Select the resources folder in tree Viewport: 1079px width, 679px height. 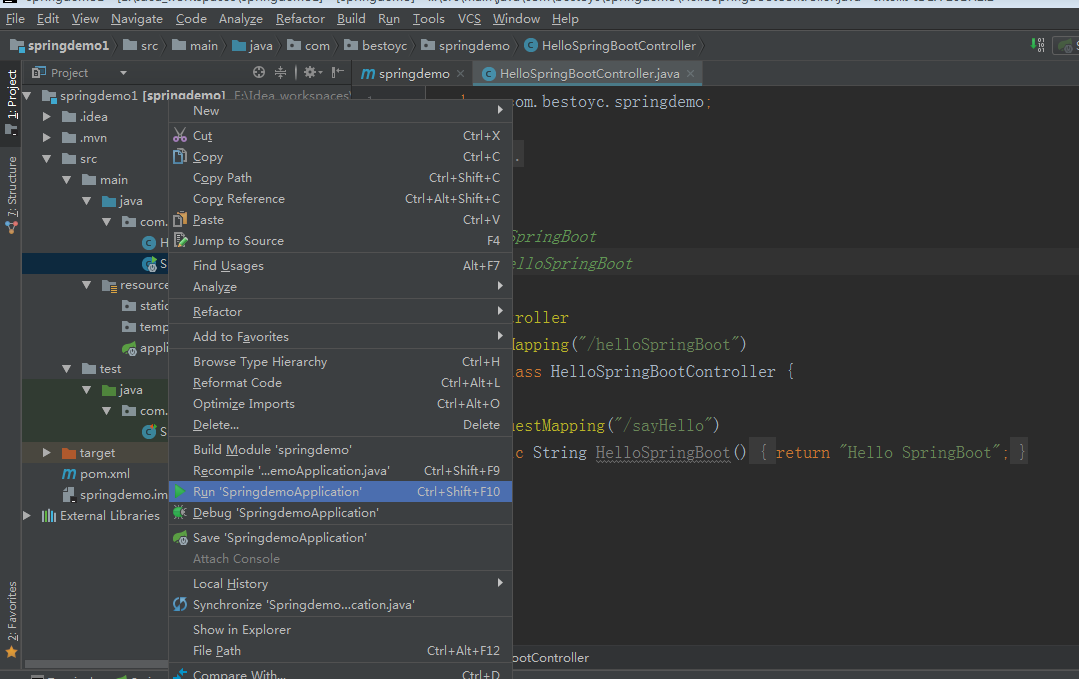point(134,285)
